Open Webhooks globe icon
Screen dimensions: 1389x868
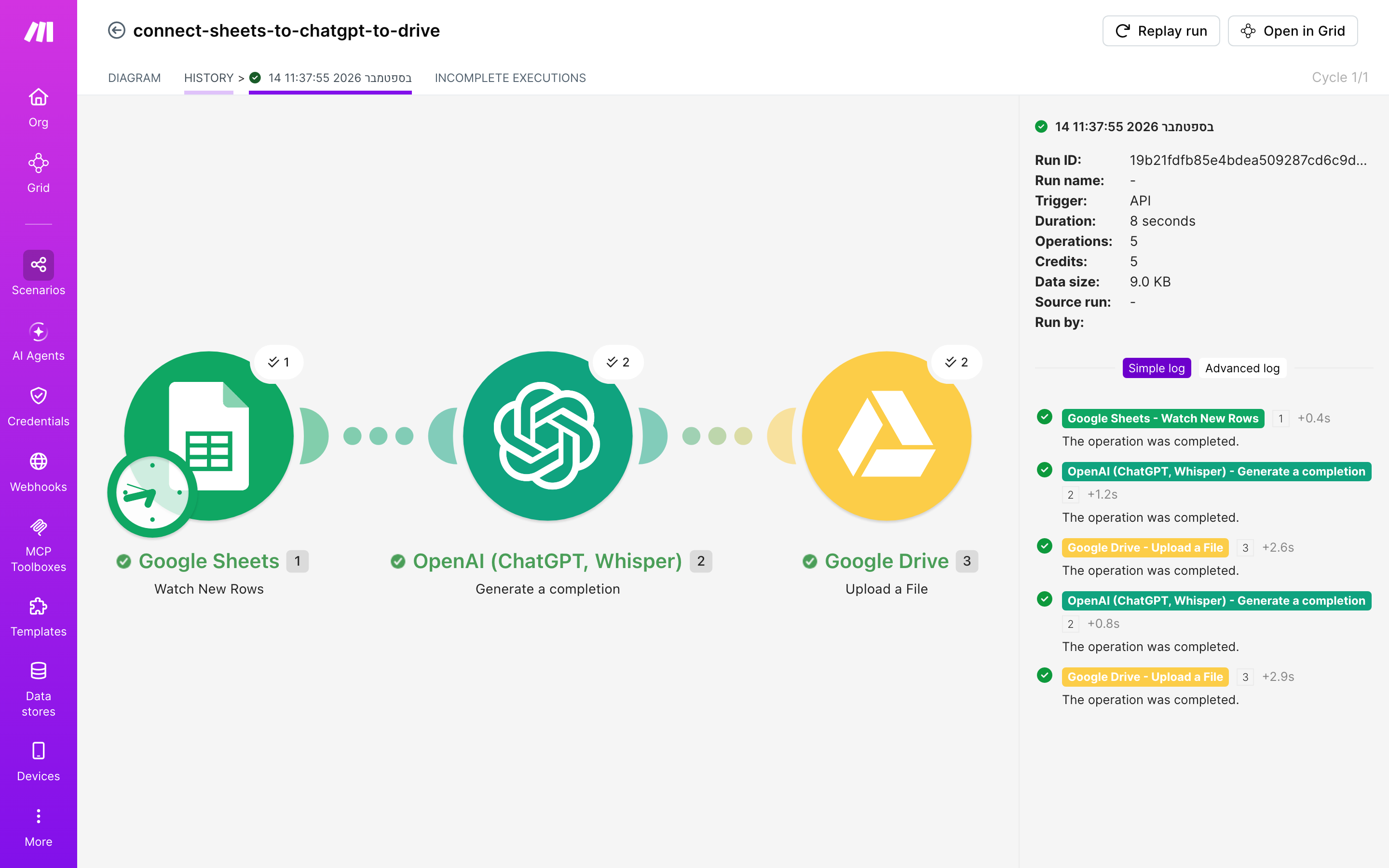pyautogui.click(x=39, y=461)
